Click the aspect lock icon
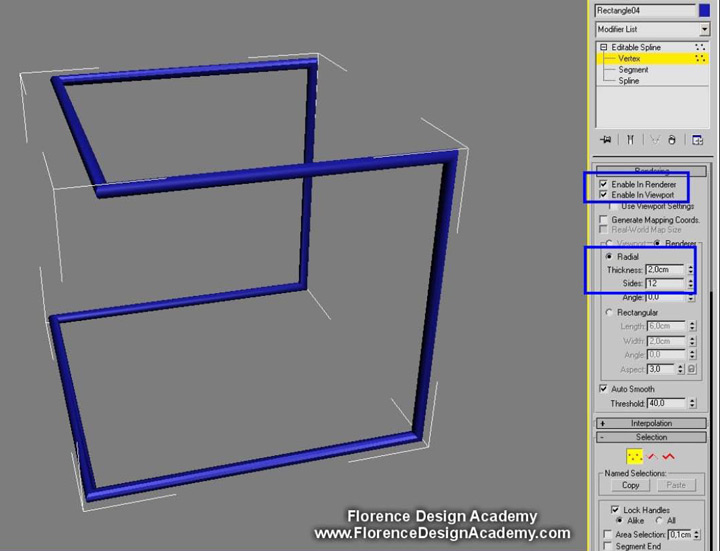Screen dimensions: 720x551 click(x=691, y=369)
